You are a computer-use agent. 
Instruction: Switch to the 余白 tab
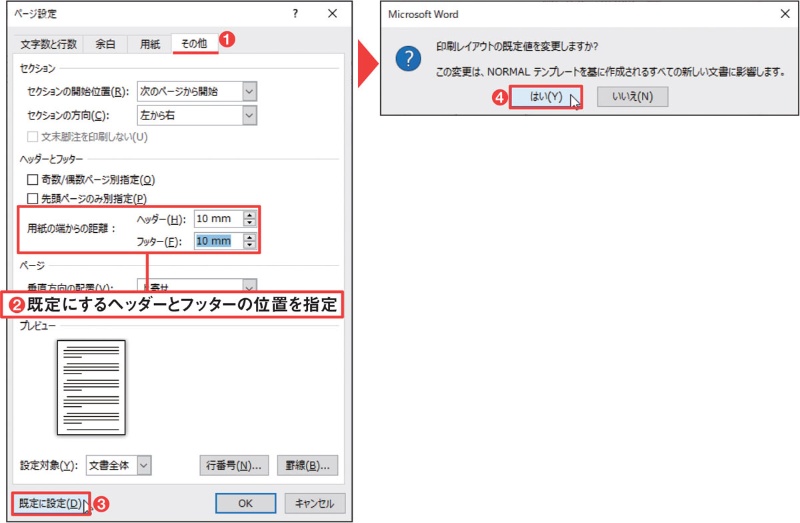click(106, 44)
